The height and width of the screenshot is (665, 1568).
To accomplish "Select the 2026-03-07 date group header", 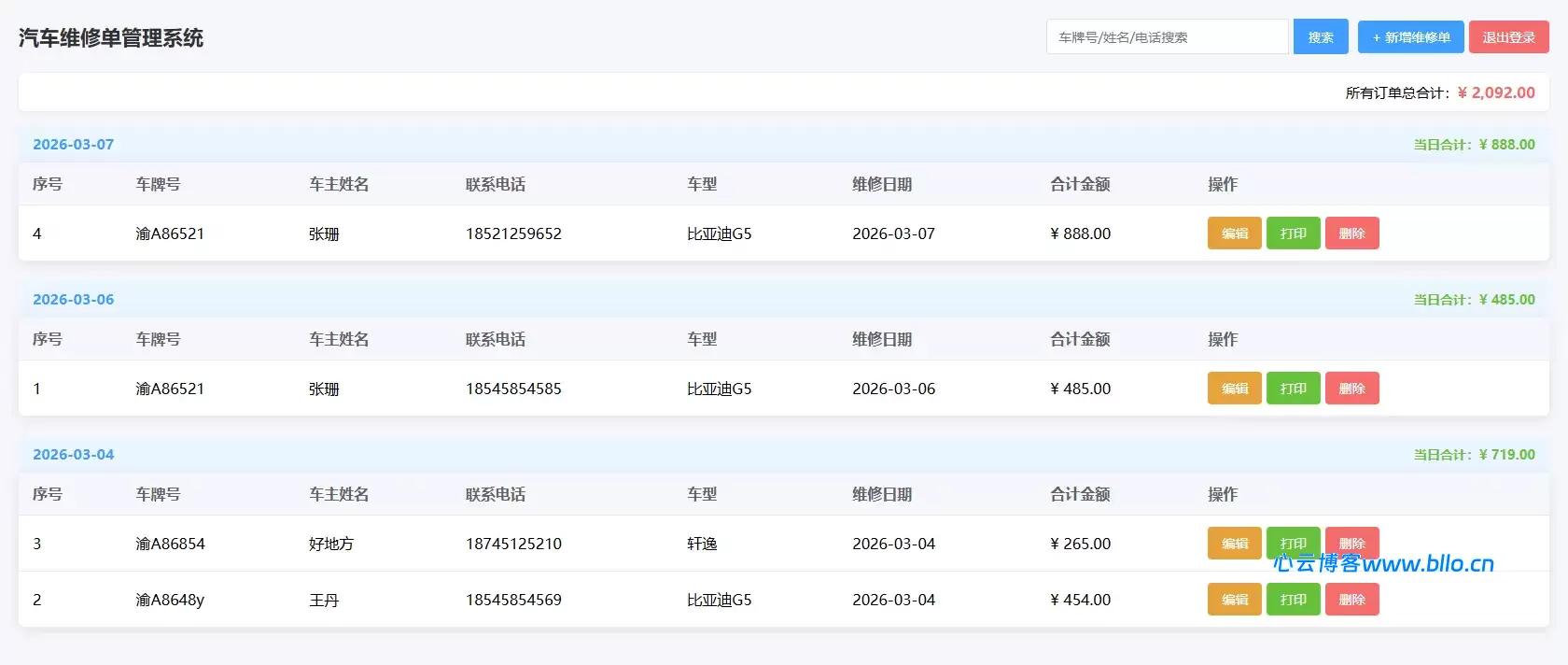I will tap(74, 145).
